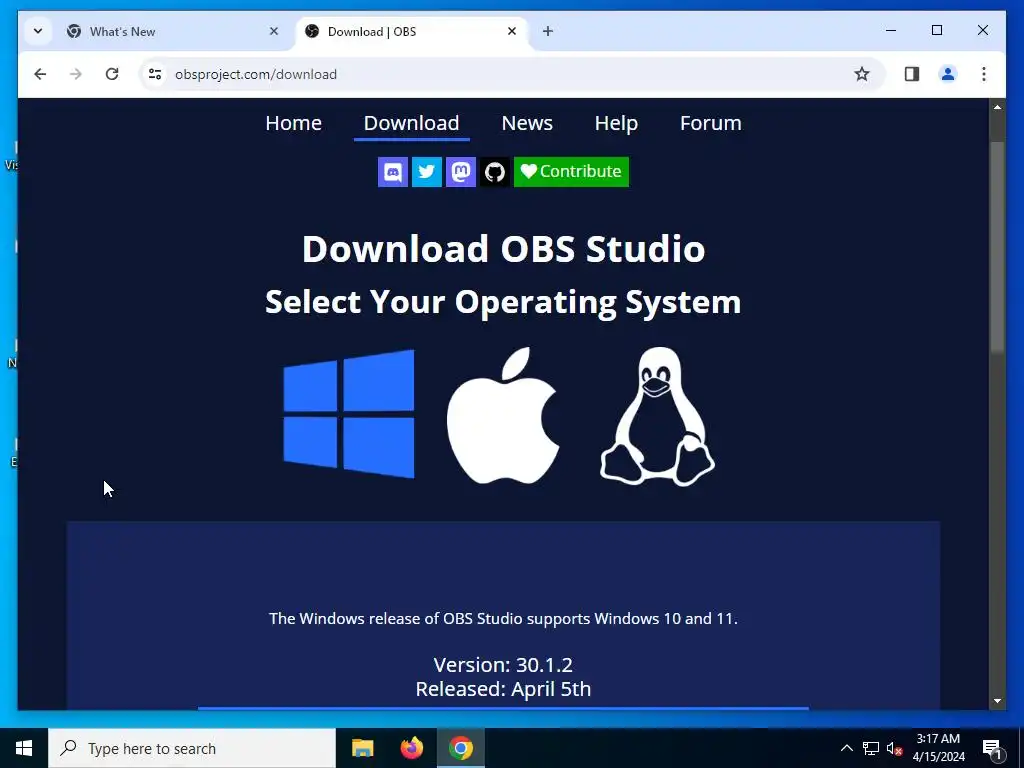Pick the Linux penguin icon
This screenshot has height=768, width=1024.
657,416
